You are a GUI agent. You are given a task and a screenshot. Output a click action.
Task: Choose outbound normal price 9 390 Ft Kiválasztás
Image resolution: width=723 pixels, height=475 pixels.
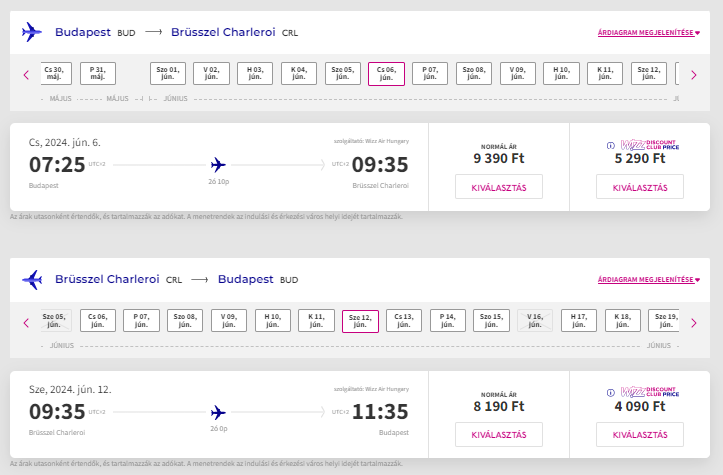click(x=499, y=187)
